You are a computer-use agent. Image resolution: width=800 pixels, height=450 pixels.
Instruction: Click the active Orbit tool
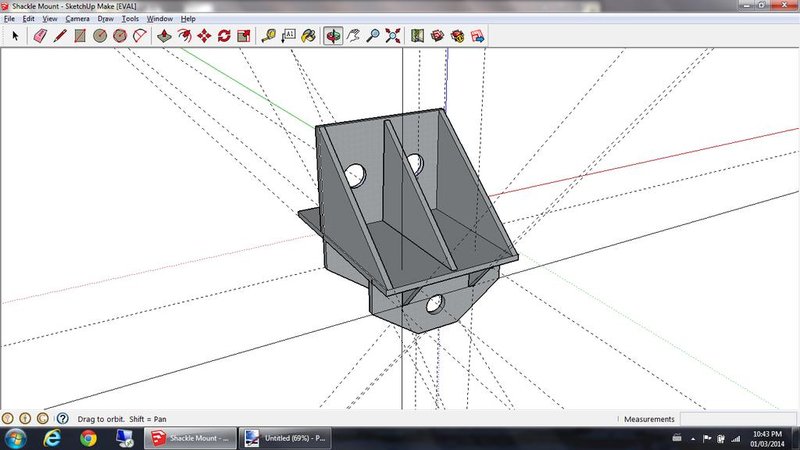pyautogui.click(x=333, y=36)
